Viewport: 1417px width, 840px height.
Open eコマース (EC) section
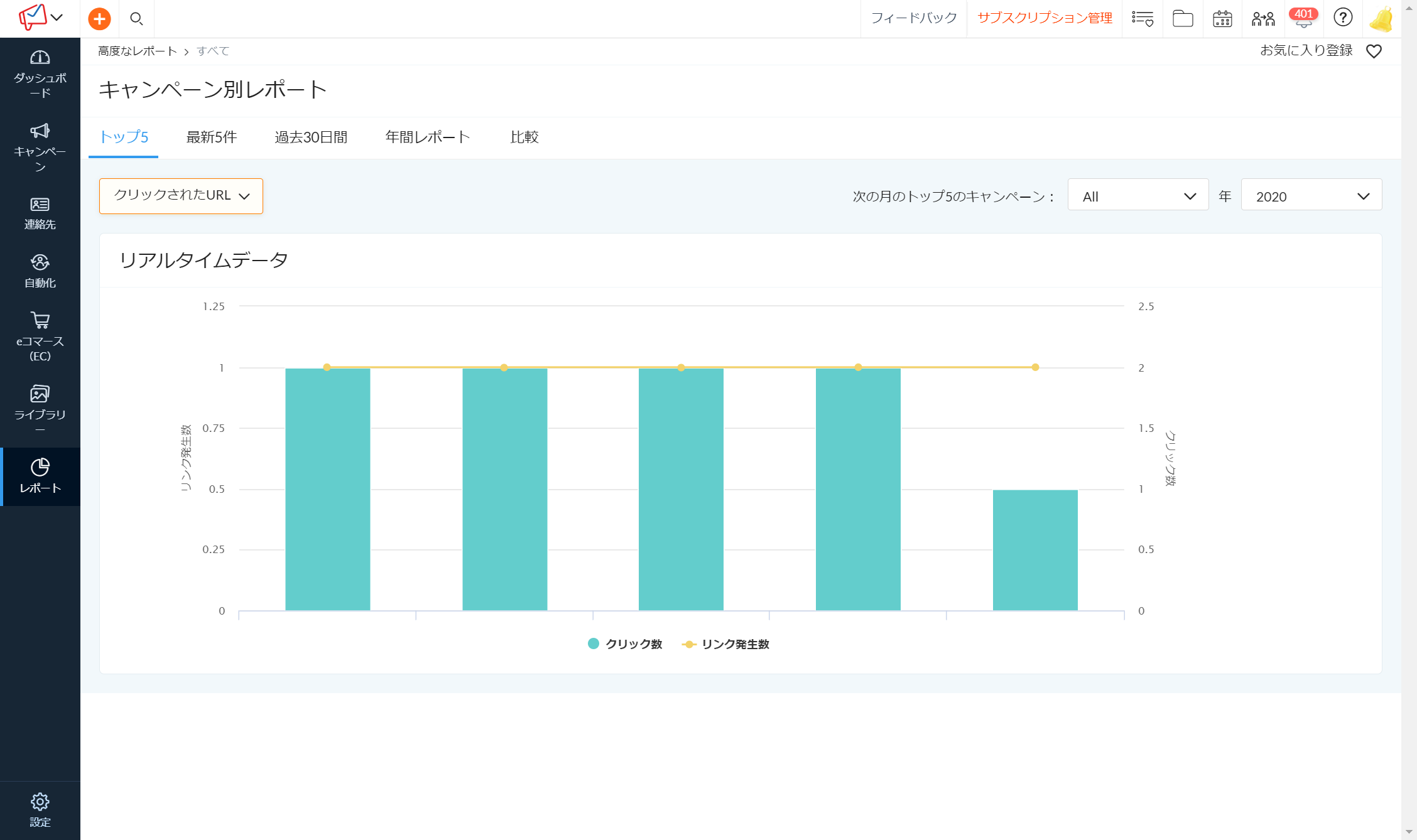(x=40, y=337)
